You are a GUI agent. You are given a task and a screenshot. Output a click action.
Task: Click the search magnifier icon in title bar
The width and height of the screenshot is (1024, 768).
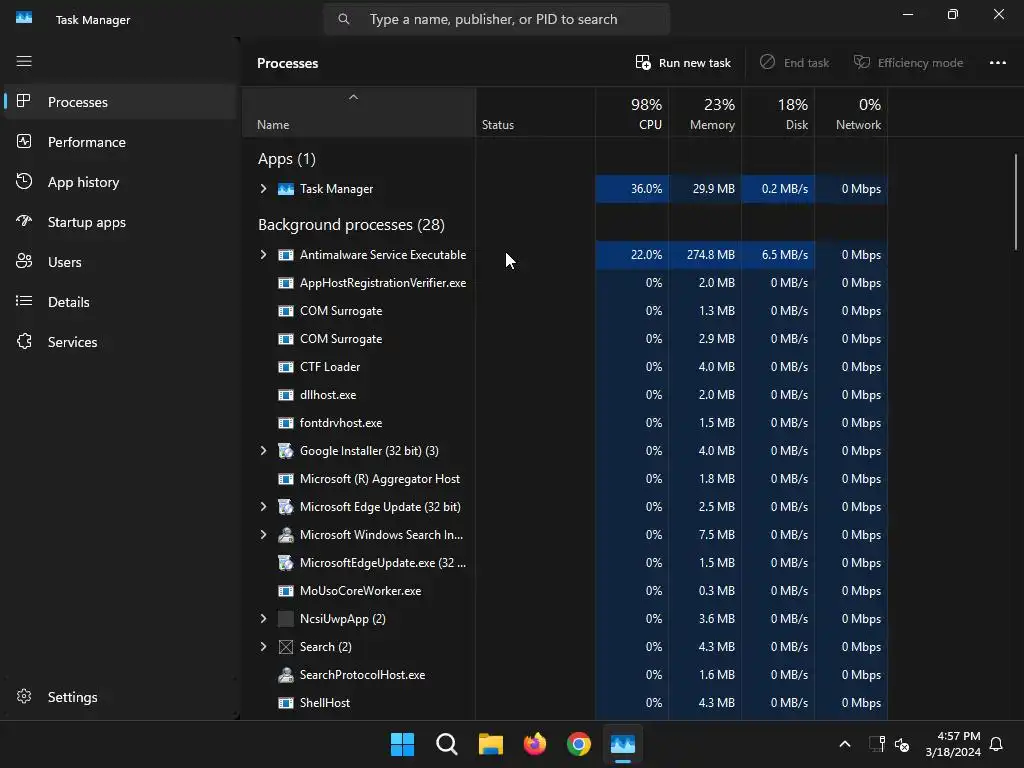344,20
